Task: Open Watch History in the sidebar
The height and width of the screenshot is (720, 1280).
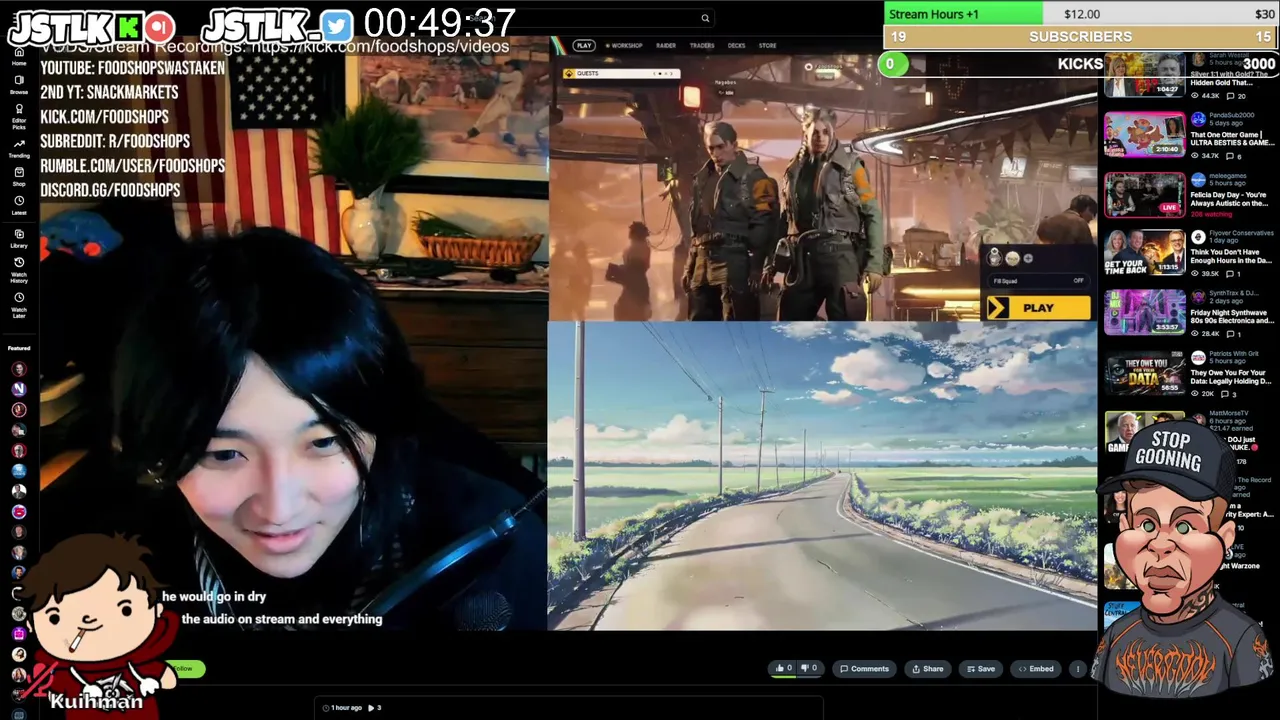Action: (x=18, y=271)
